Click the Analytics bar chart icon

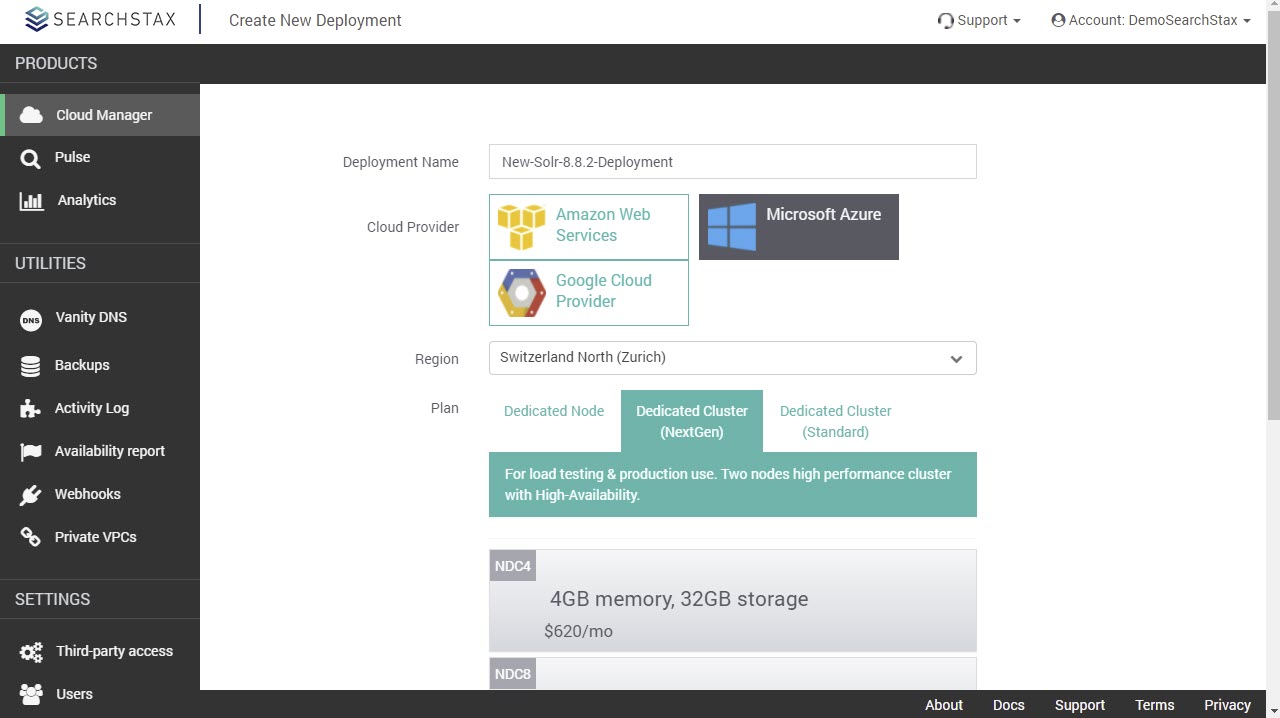32,201
